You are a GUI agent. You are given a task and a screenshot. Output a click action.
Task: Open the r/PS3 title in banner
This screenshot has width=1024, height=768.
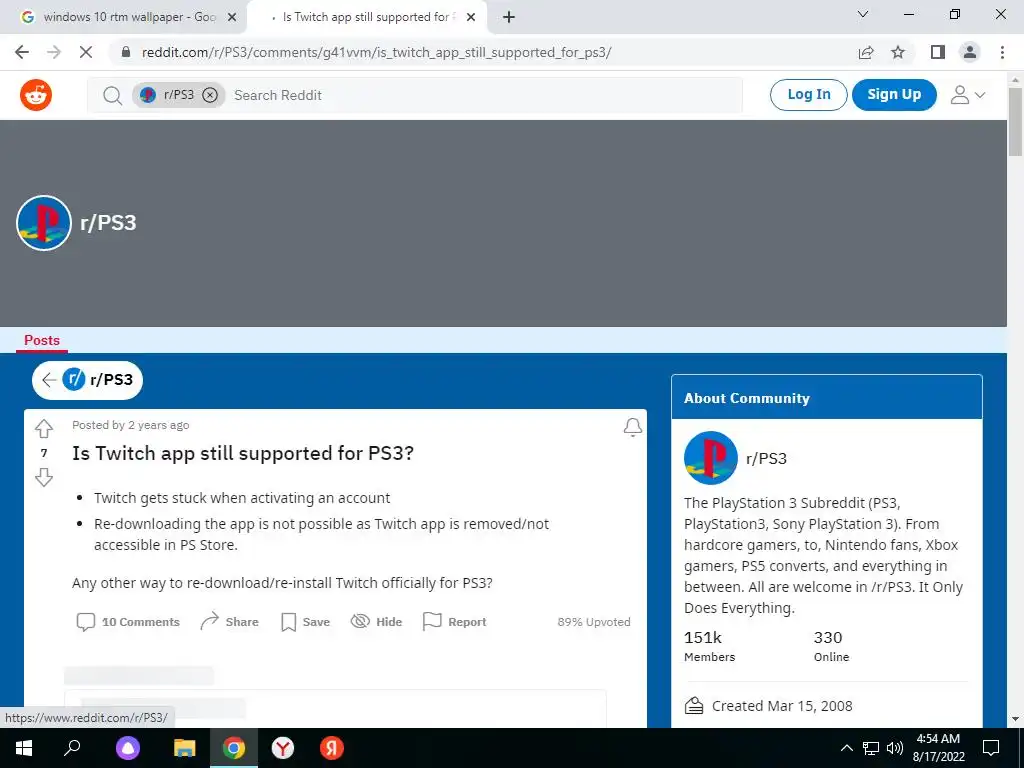[x=108, y=223]
